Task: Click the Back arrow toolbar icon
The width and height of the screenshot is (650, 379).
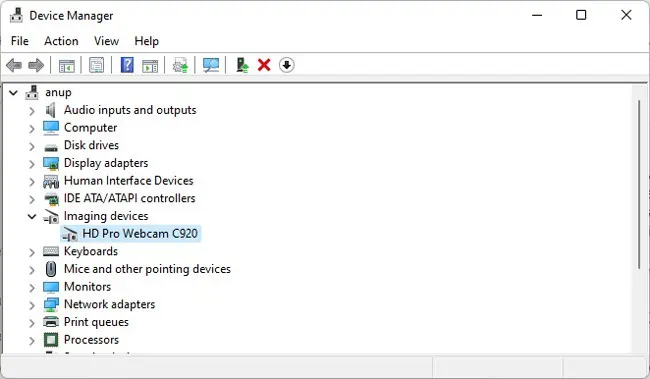Action: pyautogui.click(x=14, y=65)
